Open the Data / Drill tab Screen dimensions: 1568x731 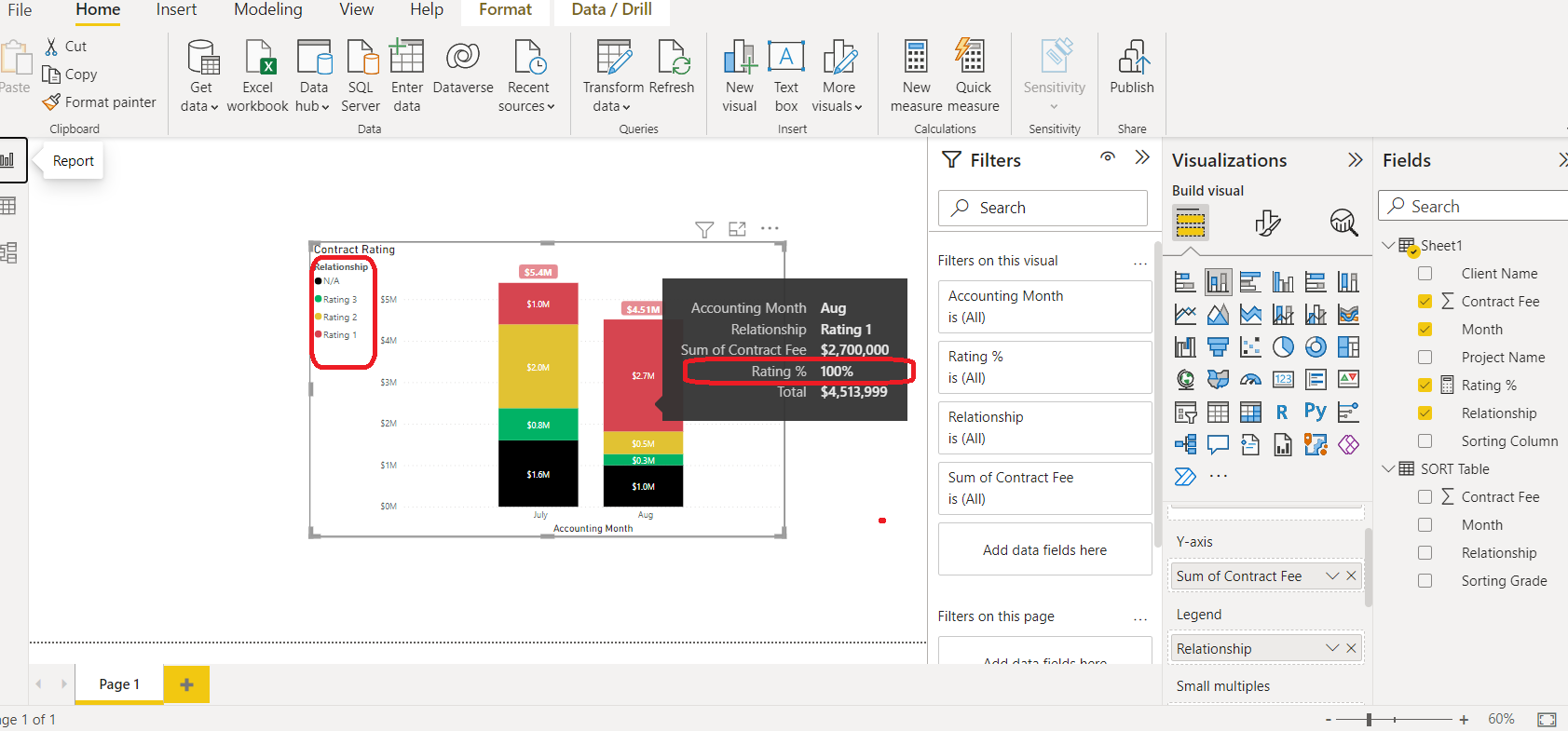(611, 10)
